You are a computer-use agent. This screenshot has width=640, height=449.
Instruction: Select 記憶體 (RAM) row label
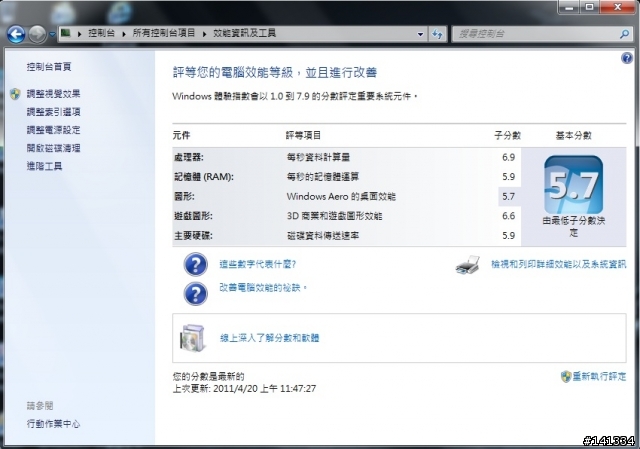(204, 177)
